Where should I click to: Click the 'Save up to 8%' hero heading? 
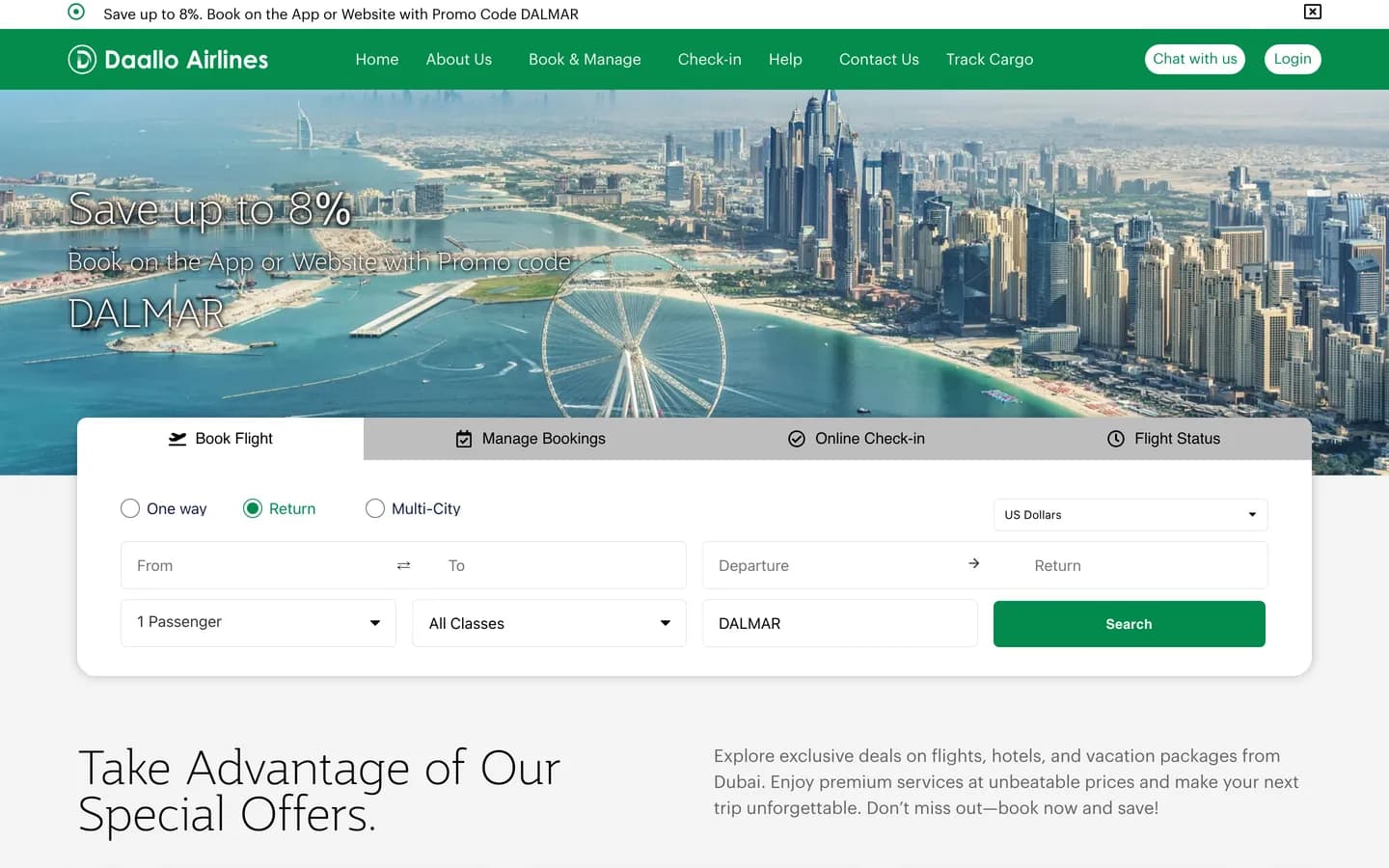coord(209,209)
